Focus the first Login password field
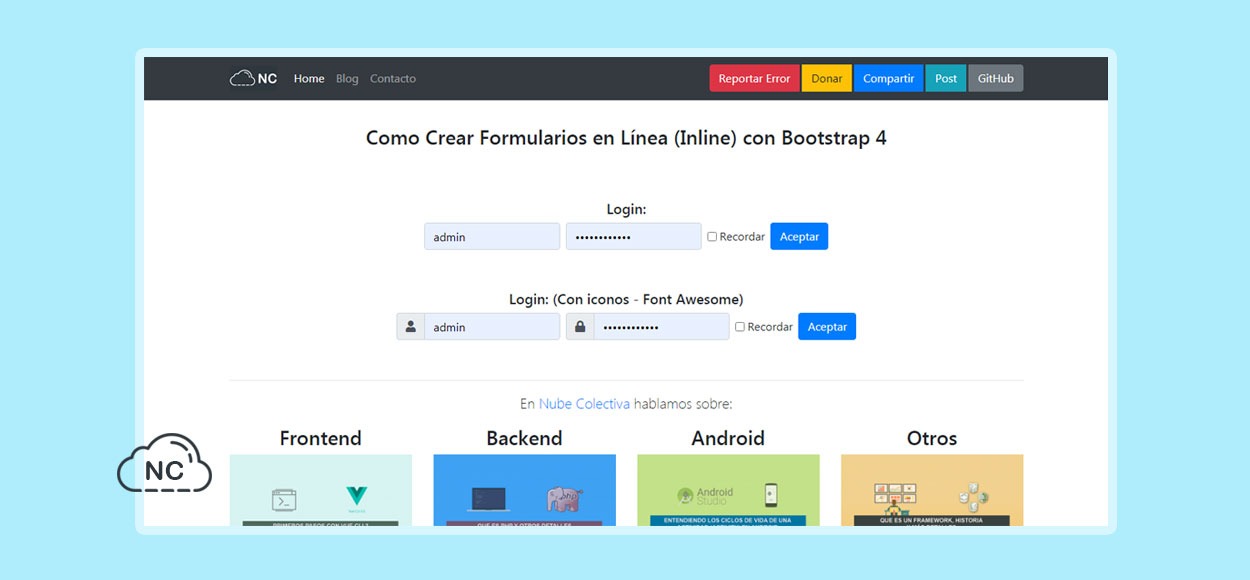 (634, 237)
